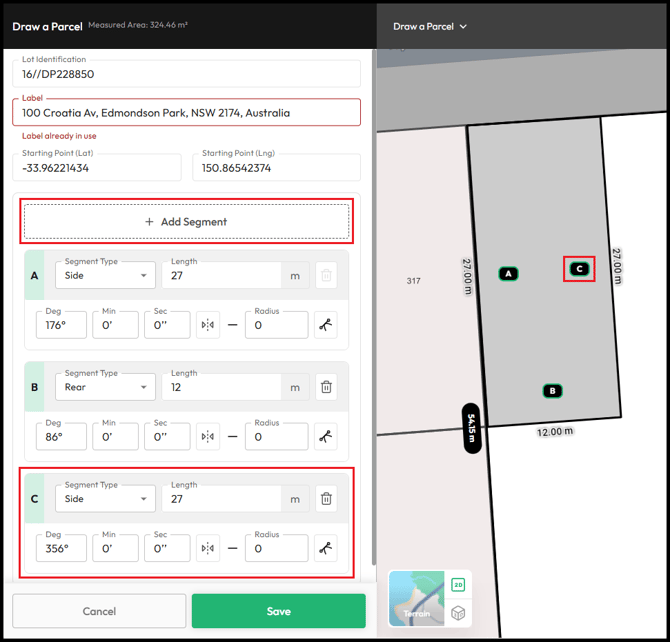Delete segment C with trash icon
Image resolution: width=670 pixels, height=642 pixels.
(326, 499)
